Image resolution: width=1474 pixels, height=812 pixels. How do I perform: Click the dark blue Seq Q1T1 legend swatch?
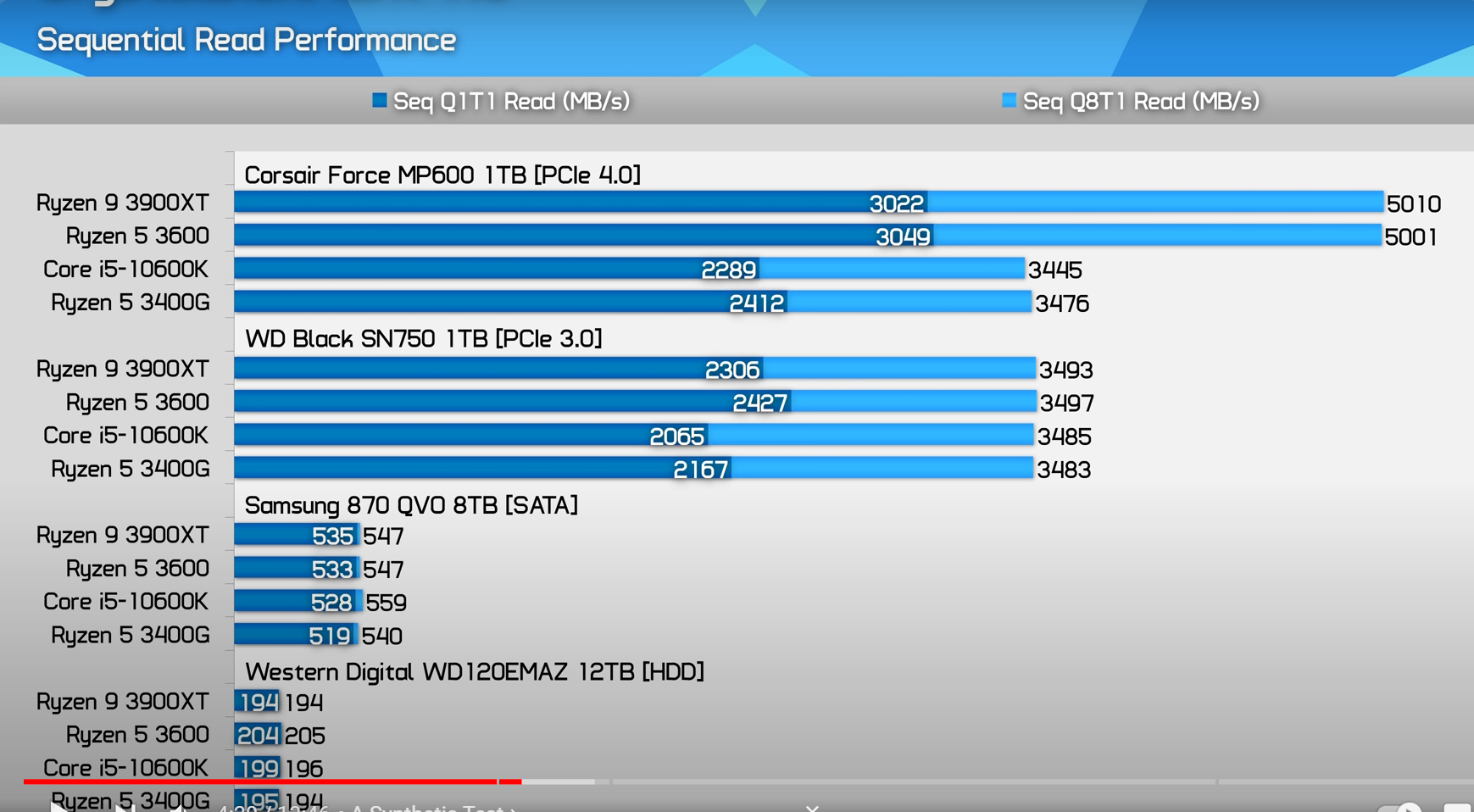click(x=380, y=101)
